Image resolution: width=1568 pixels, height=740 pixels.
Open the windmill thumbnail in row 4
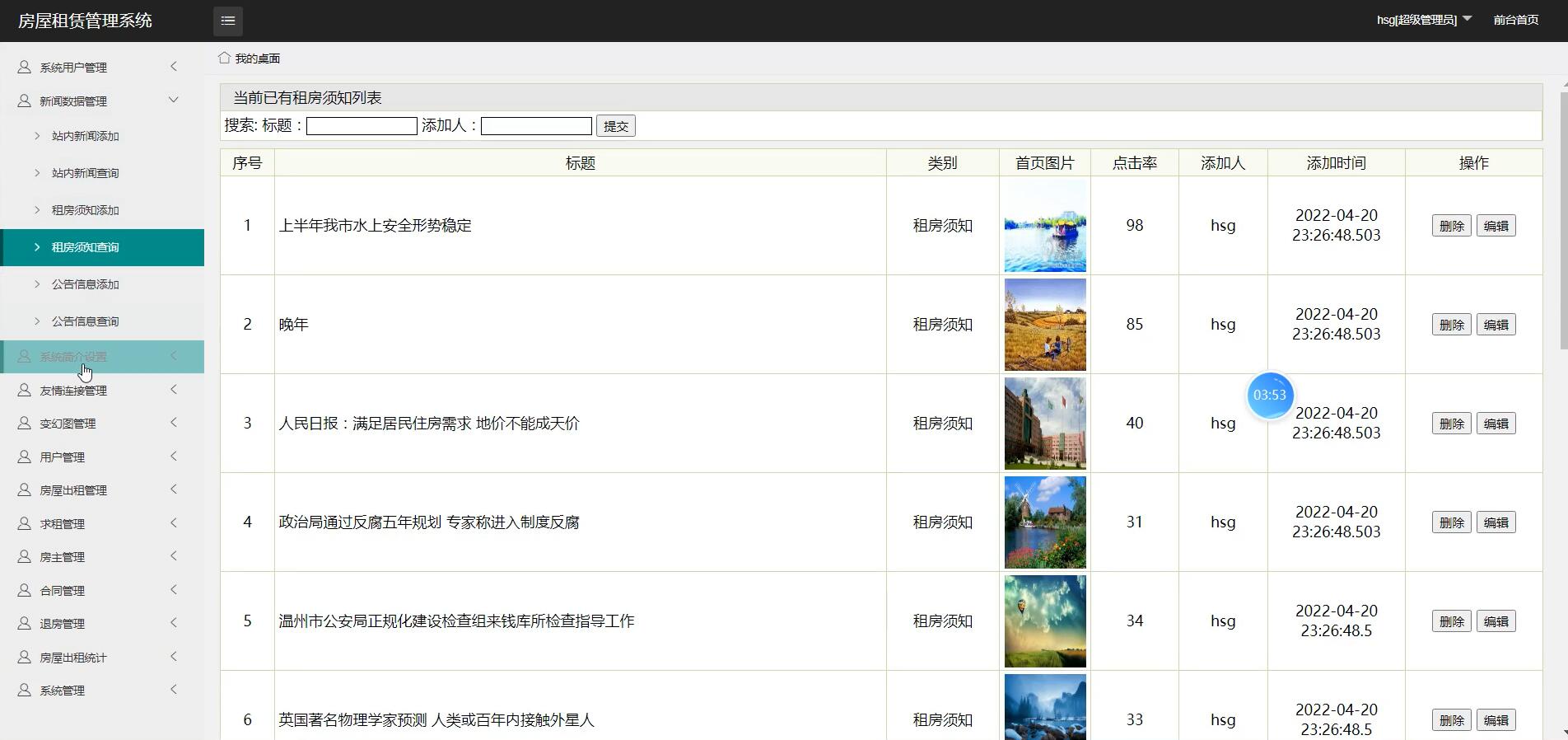[x=1045, y=522]
